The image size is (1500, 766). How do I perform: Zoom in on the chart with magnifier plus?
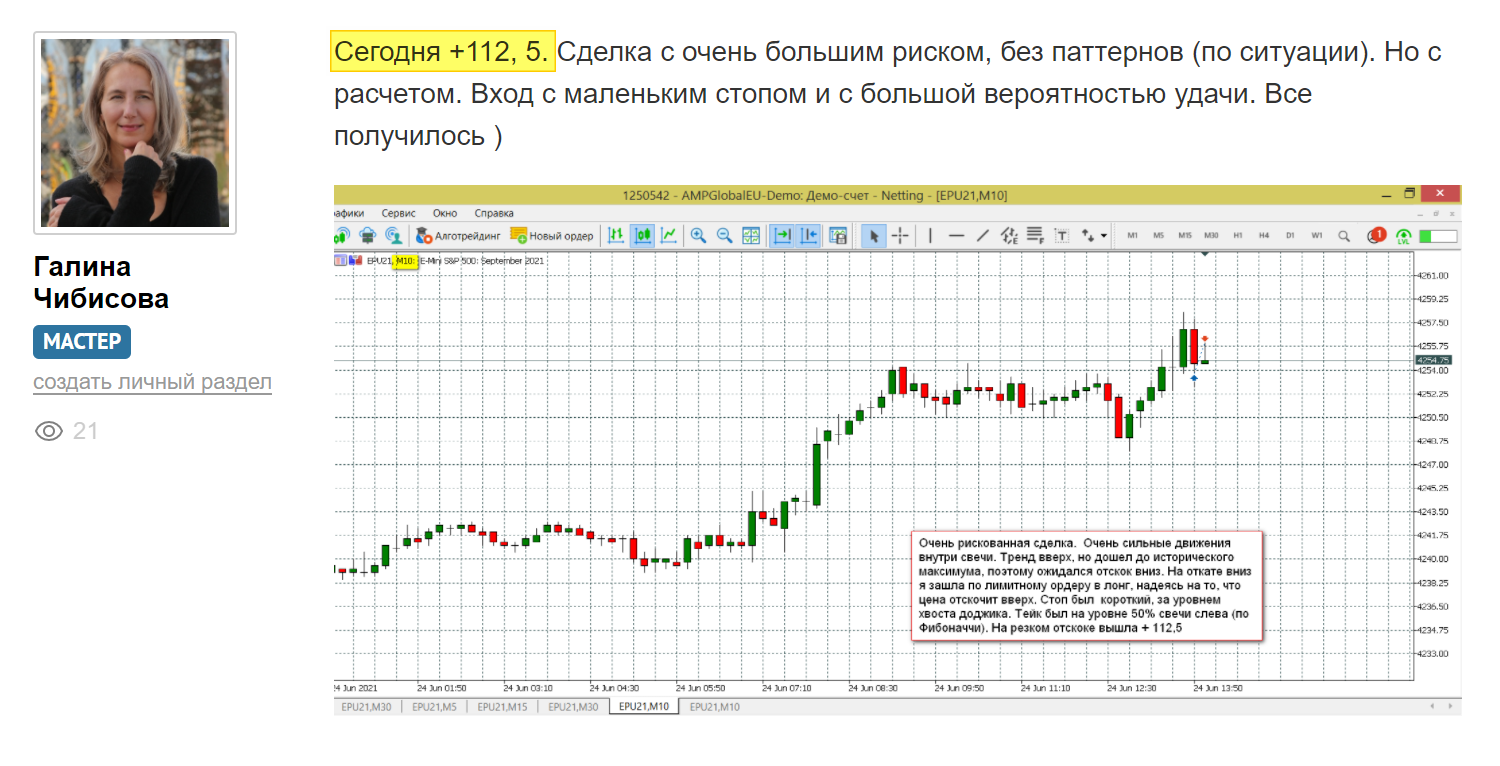pyautogui.click(x=698, y=236)
